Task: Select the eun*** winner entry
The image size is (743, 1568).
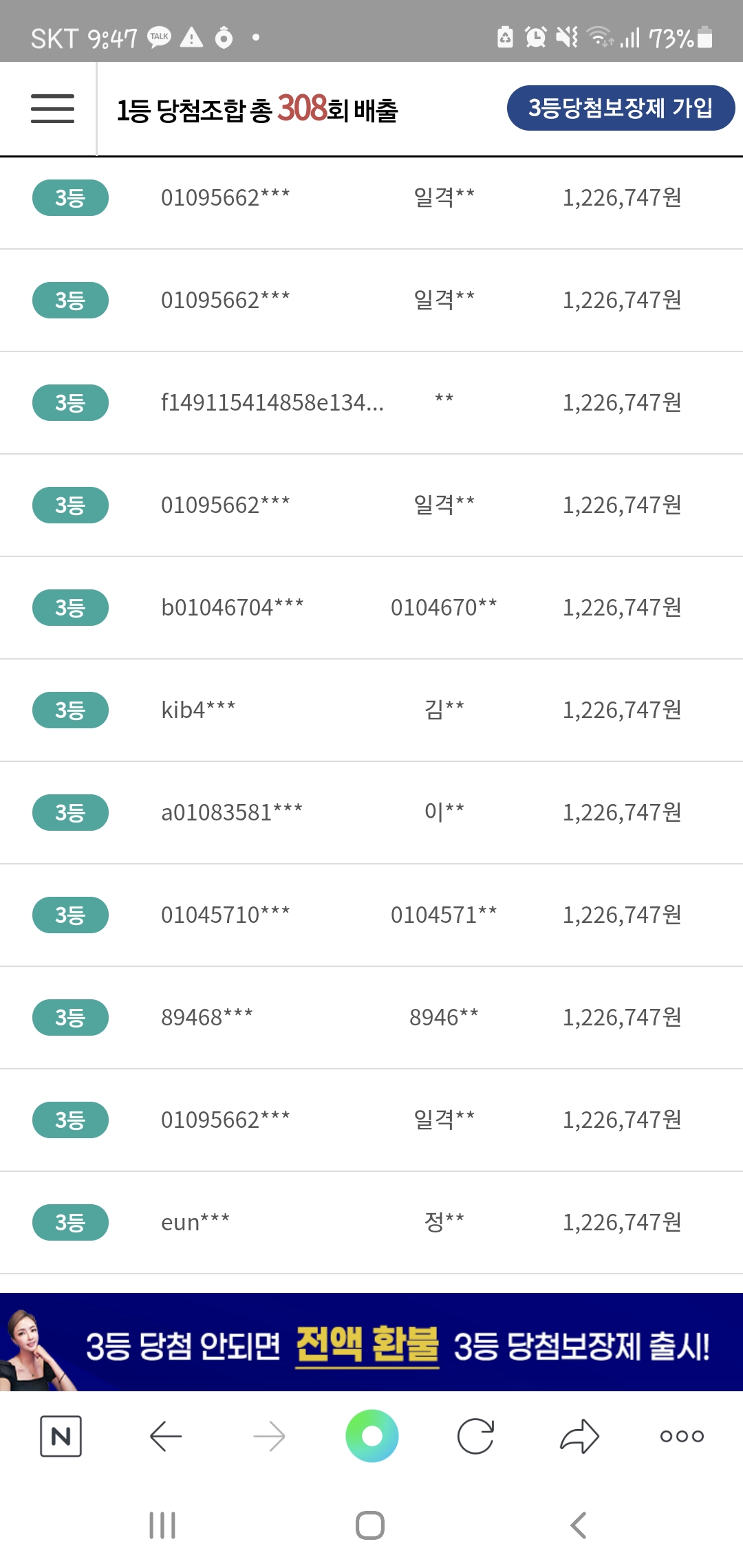Action: 195,1223
